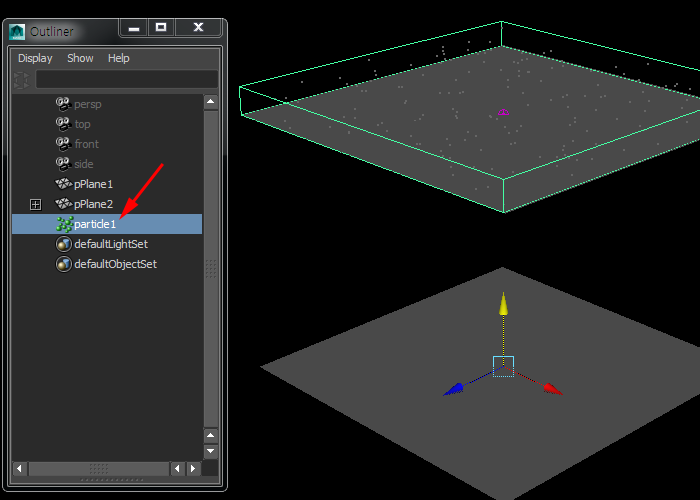Maximize the Outliner window
This screenshot has height=500, width=700.
point(161,28)
